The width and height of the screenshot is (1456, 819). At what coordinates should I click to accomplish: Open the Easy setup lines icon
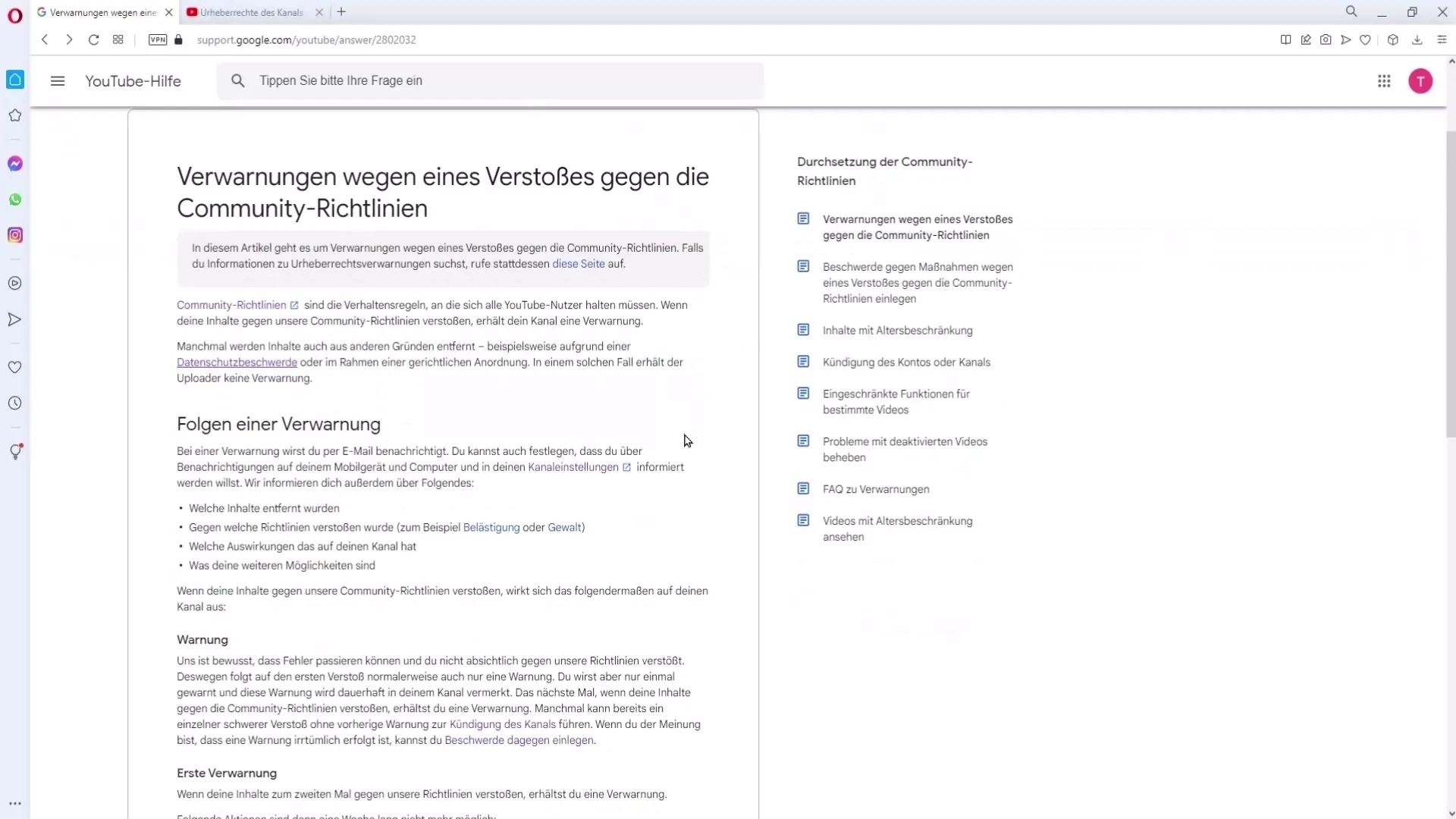click(1442, 40)
